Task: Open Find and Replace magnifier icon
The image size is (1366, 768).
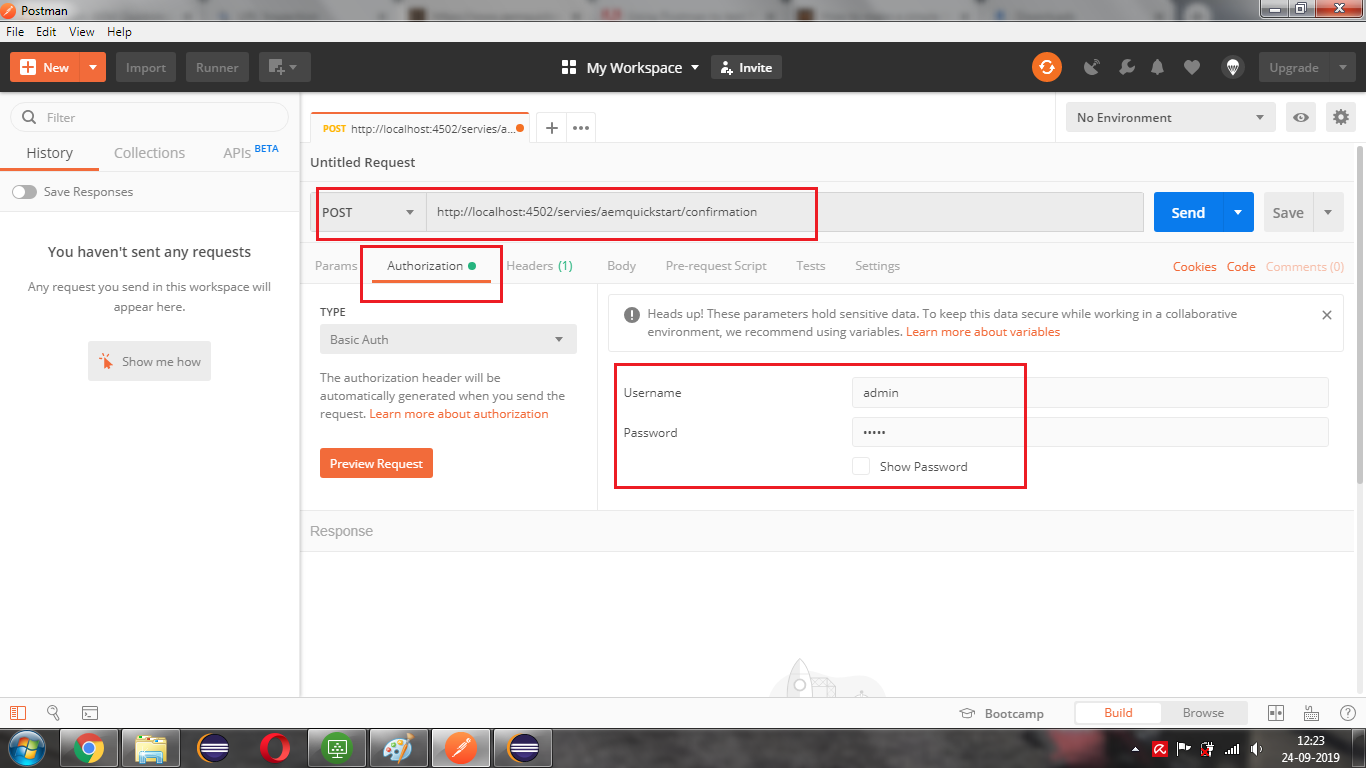Action: click(53, 713)
